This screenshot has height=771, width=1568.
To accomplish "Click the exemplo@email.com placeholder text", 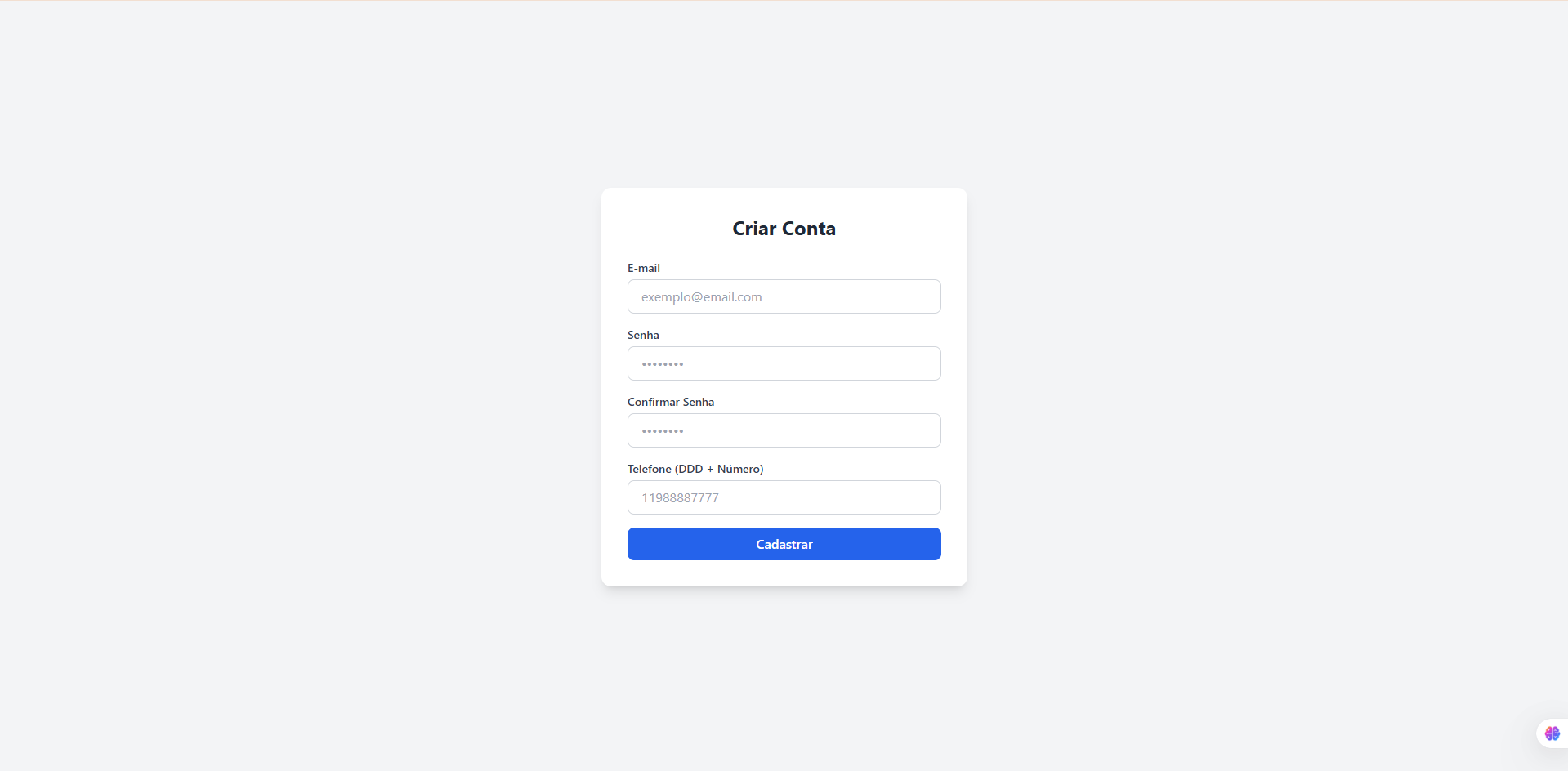I will tap(701, 297).
